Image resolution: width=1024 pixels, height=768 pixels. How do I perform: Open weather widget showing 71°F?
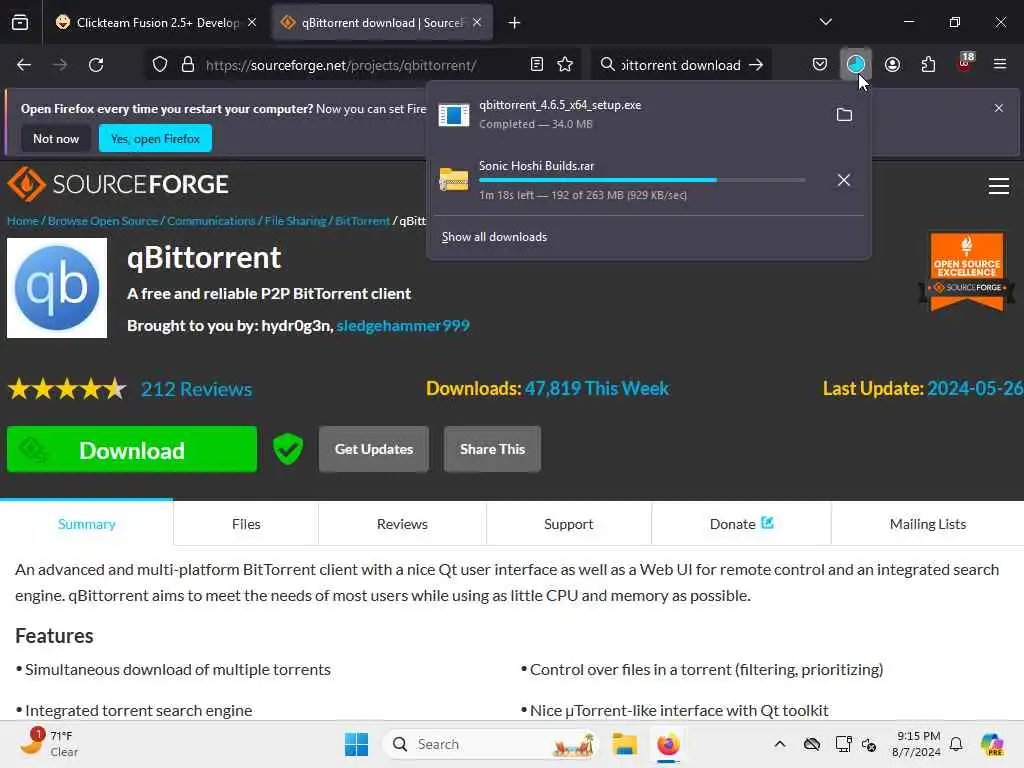pyautogui.click(x=49, y=743)
